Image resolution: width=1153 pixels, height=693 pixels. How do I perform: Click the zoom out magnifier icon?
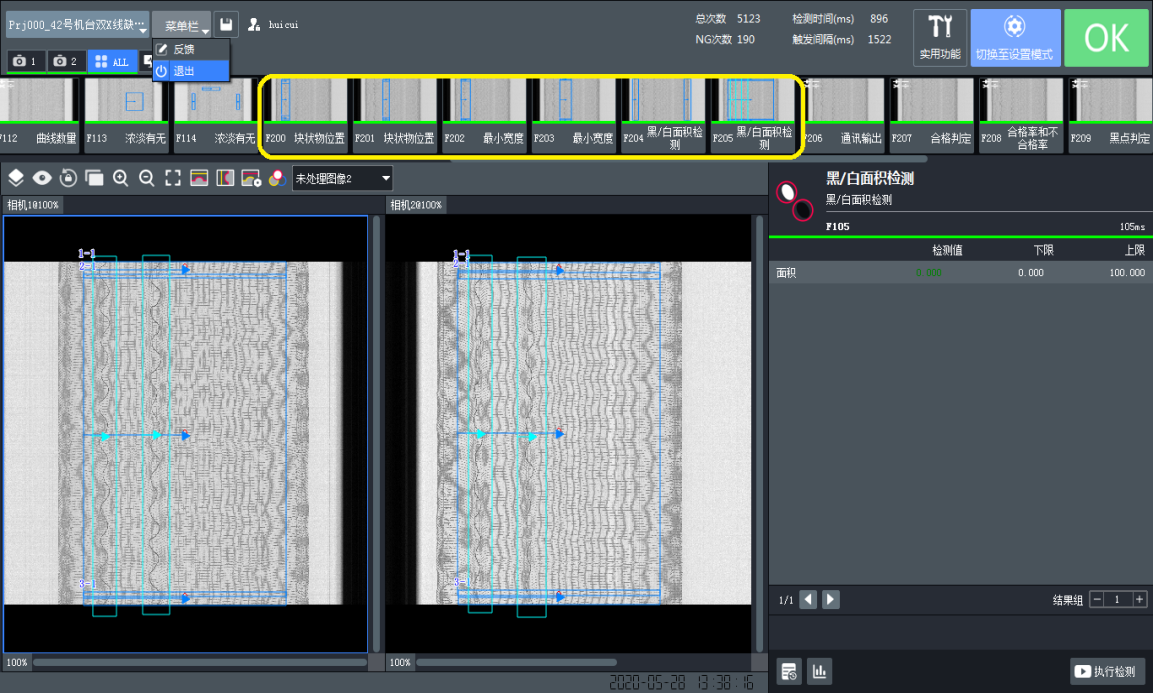(147, 178)
